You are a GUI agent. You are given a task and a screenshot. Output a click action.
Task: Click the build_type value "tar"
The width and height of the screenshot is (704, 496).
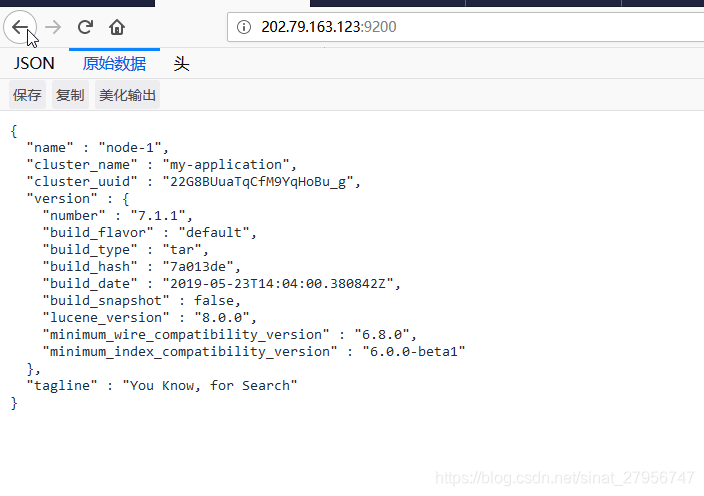(182, 250)
